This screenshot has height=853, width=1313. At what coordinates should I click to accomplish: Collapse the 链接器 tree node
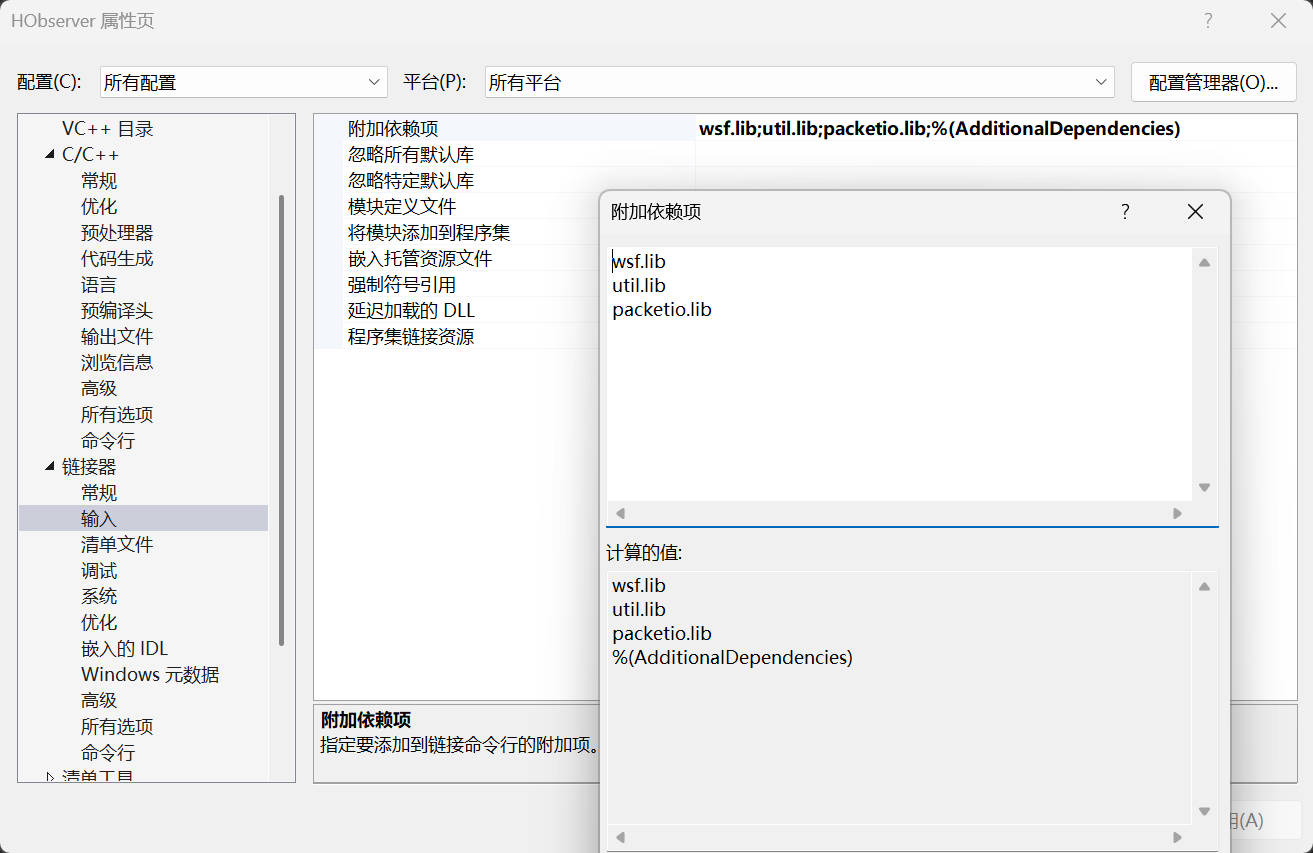tap(50, 467)
